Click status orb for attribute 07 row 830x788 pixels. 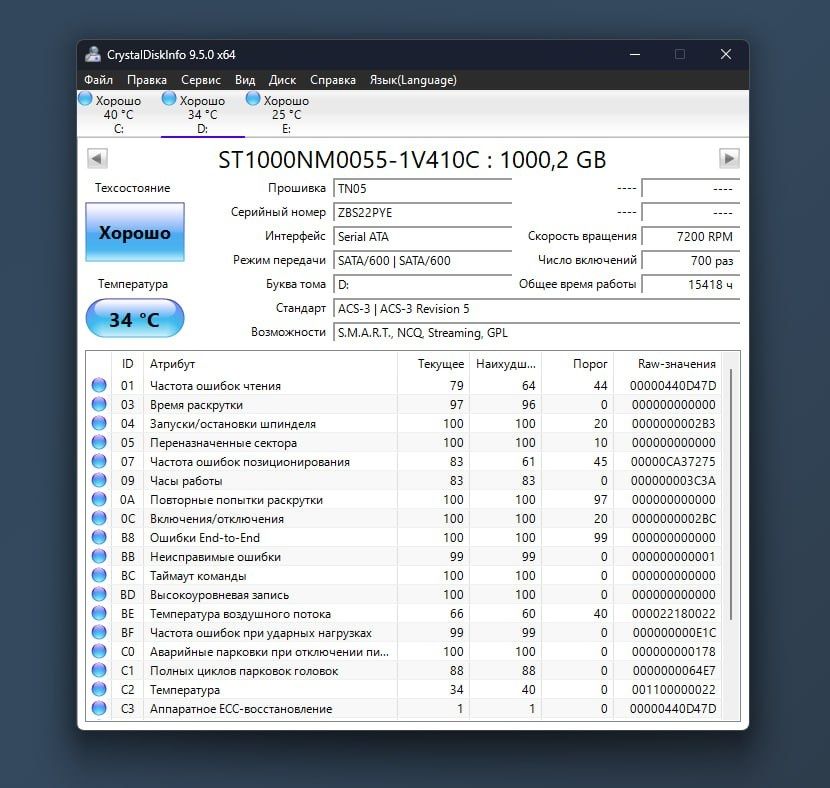99,461
